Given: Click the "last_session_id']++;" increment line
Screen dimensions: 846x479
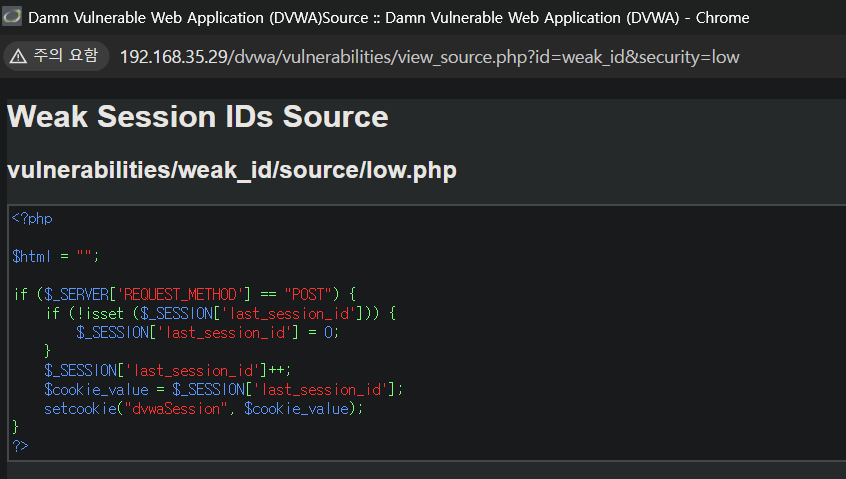Looking at the screenshot, I should (x=168, y=371).
